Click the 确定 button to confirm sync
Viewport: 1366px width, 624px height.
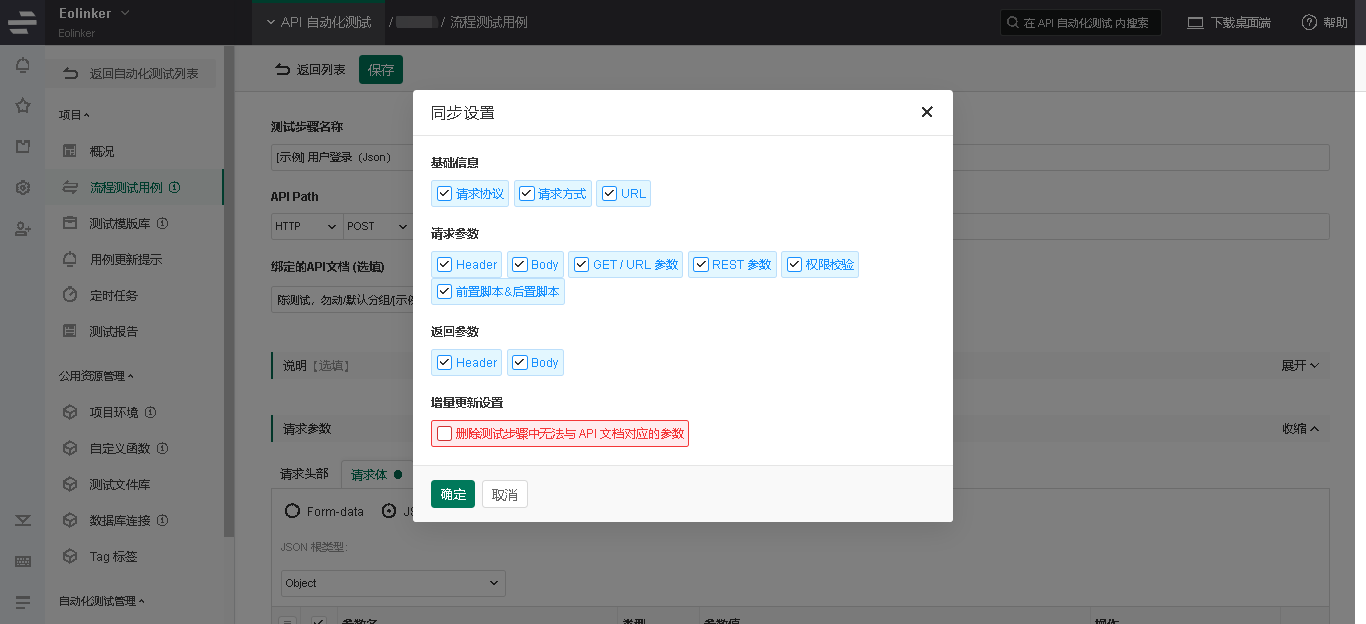(x=453, y=494)
